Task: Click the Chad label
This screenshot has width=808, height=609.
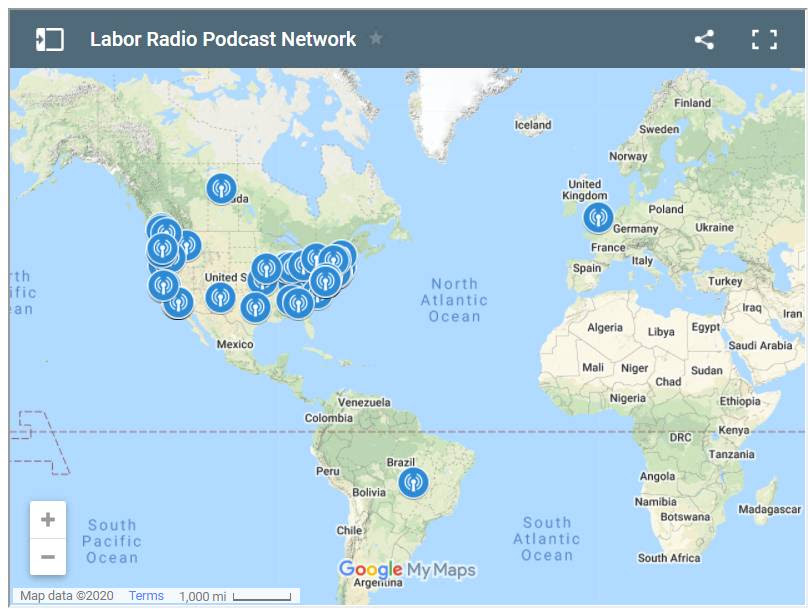Action: click(x=668, y=382)
